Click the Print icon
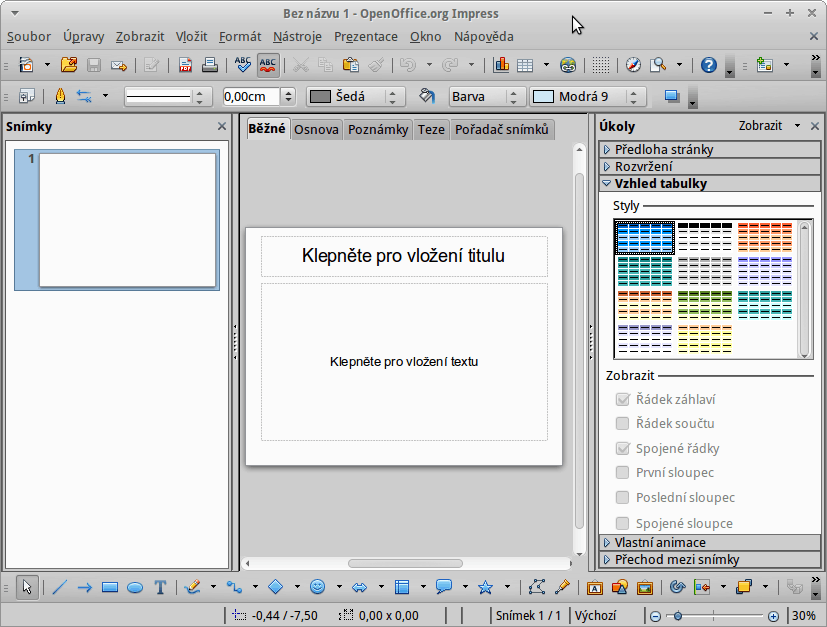Screen dimensions: 827x627 [x=209, y=65]
